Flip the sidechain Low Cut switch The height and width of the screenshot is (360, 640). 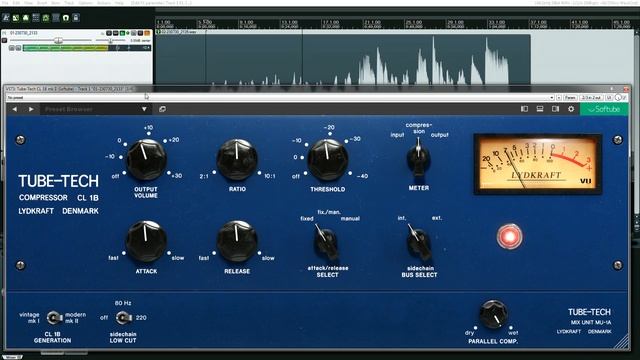point(123,317)
